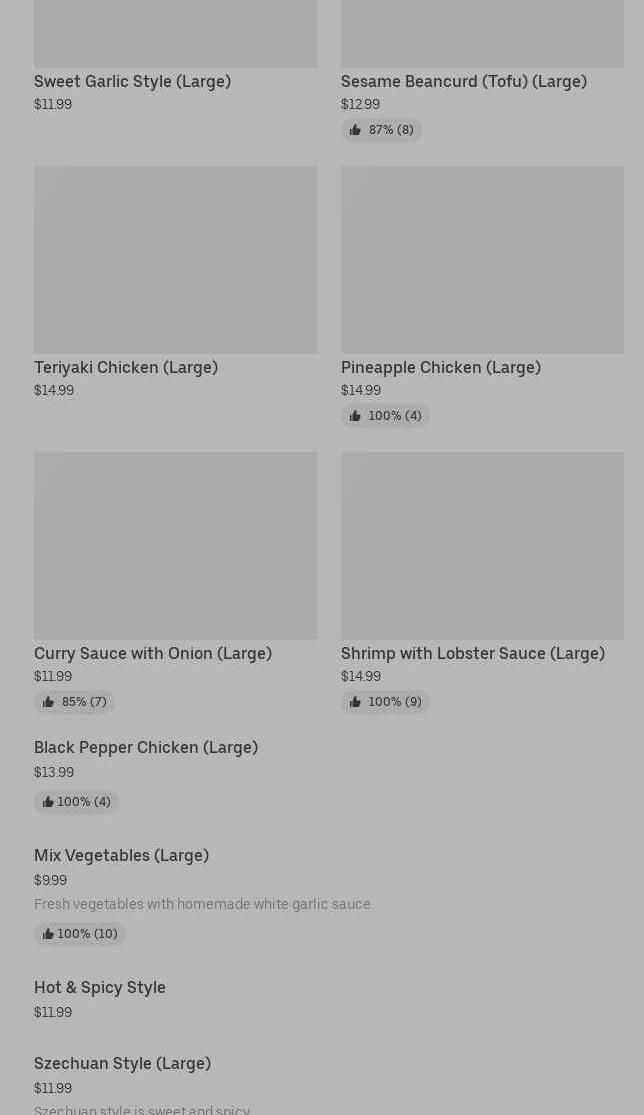Click thumbs-up icon under Mix Vegetables
The image size is (644, 1115).
(x=48, y=934)
